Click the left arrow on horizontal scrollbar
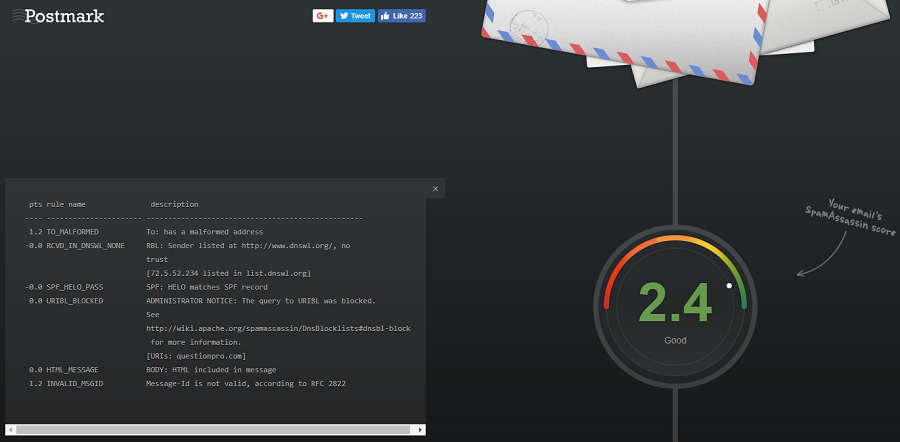This screenshot has width=900, height=442. tap(10, 430)
